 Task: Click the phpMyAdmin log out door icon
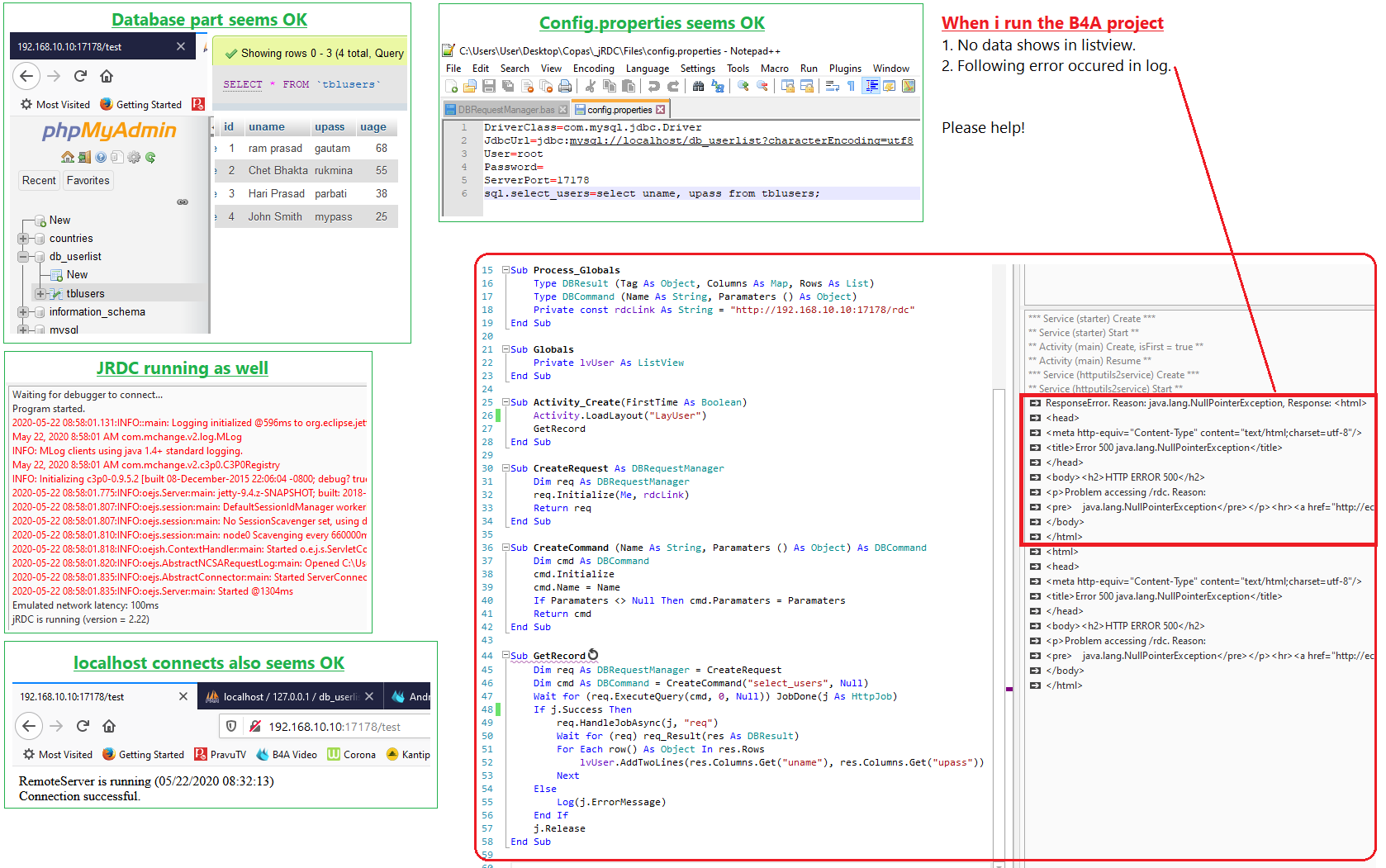[x=84, y=157]
